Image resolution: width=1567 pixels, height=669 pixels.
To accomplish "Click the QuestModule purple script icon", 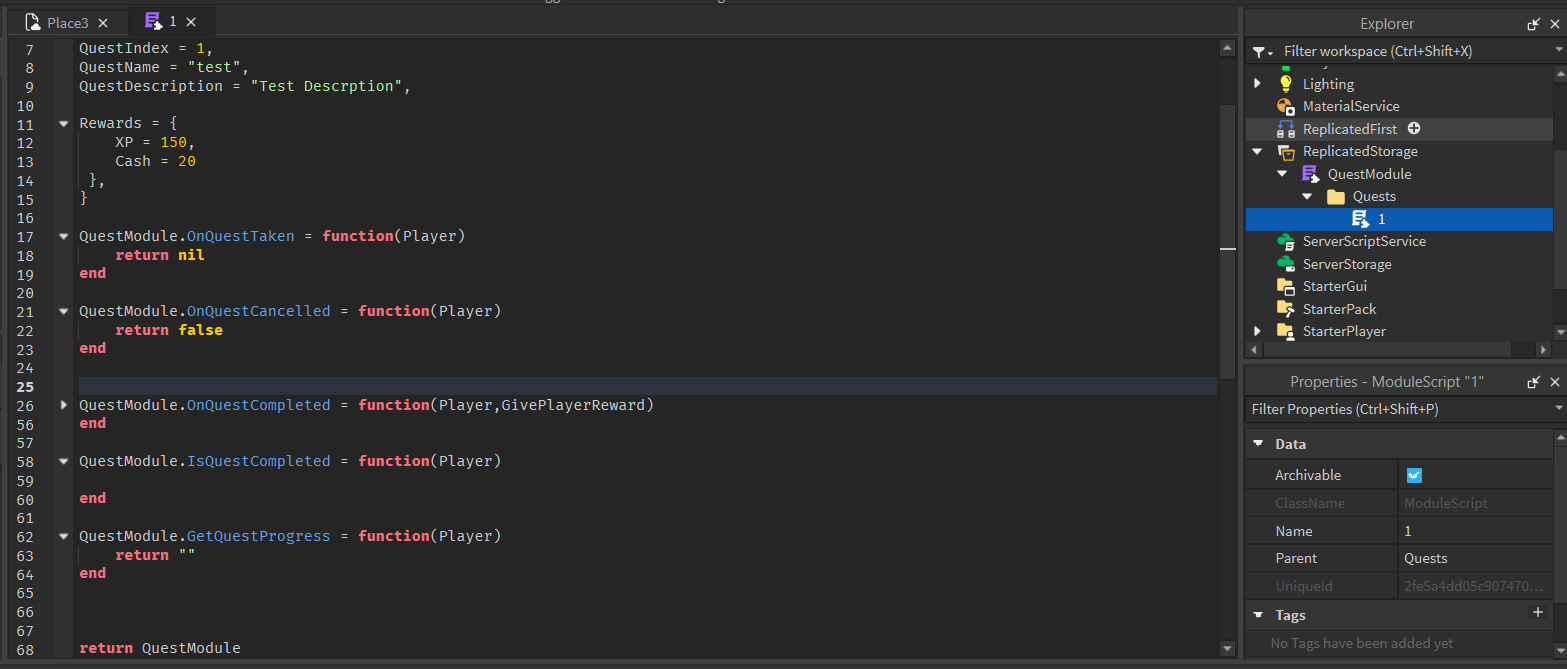I will coord(1310,174).
